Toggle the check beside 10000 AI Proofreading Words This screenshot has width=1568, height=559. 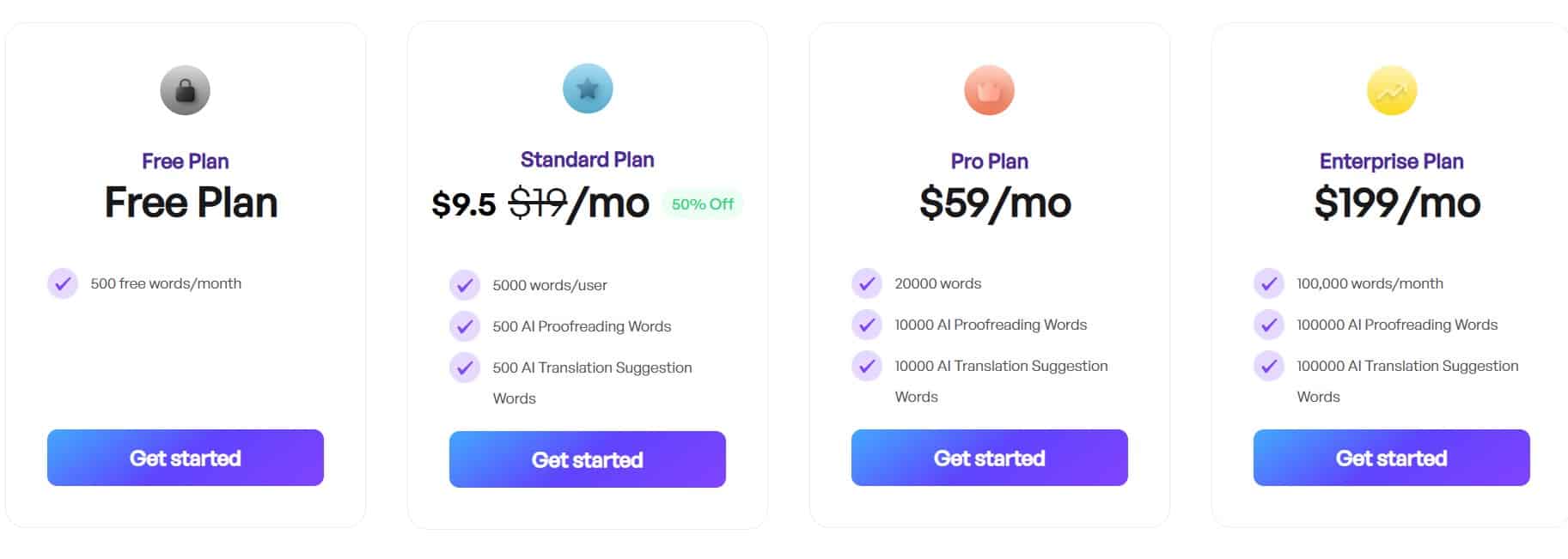867,325
